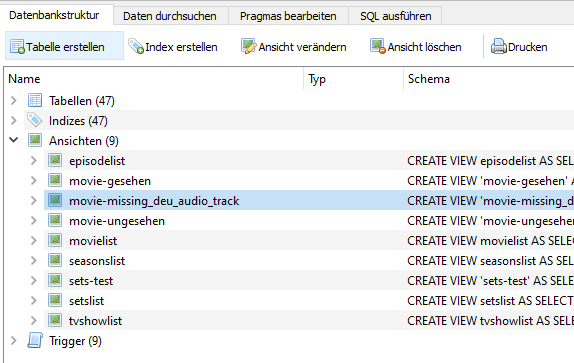Viewport: 574px width, 363px height.
Task: Click the movie-ungesehen view icon
Action: 55,221
